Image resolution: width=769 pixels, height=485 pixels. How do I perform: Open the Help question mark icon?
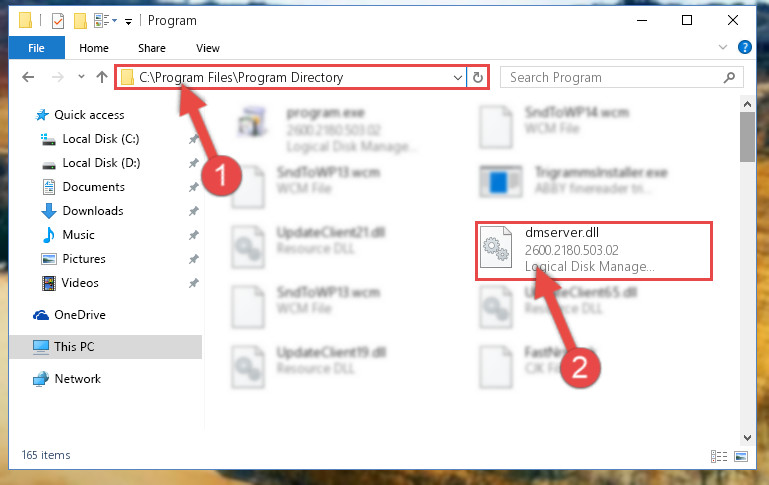[x=744, y=48]
